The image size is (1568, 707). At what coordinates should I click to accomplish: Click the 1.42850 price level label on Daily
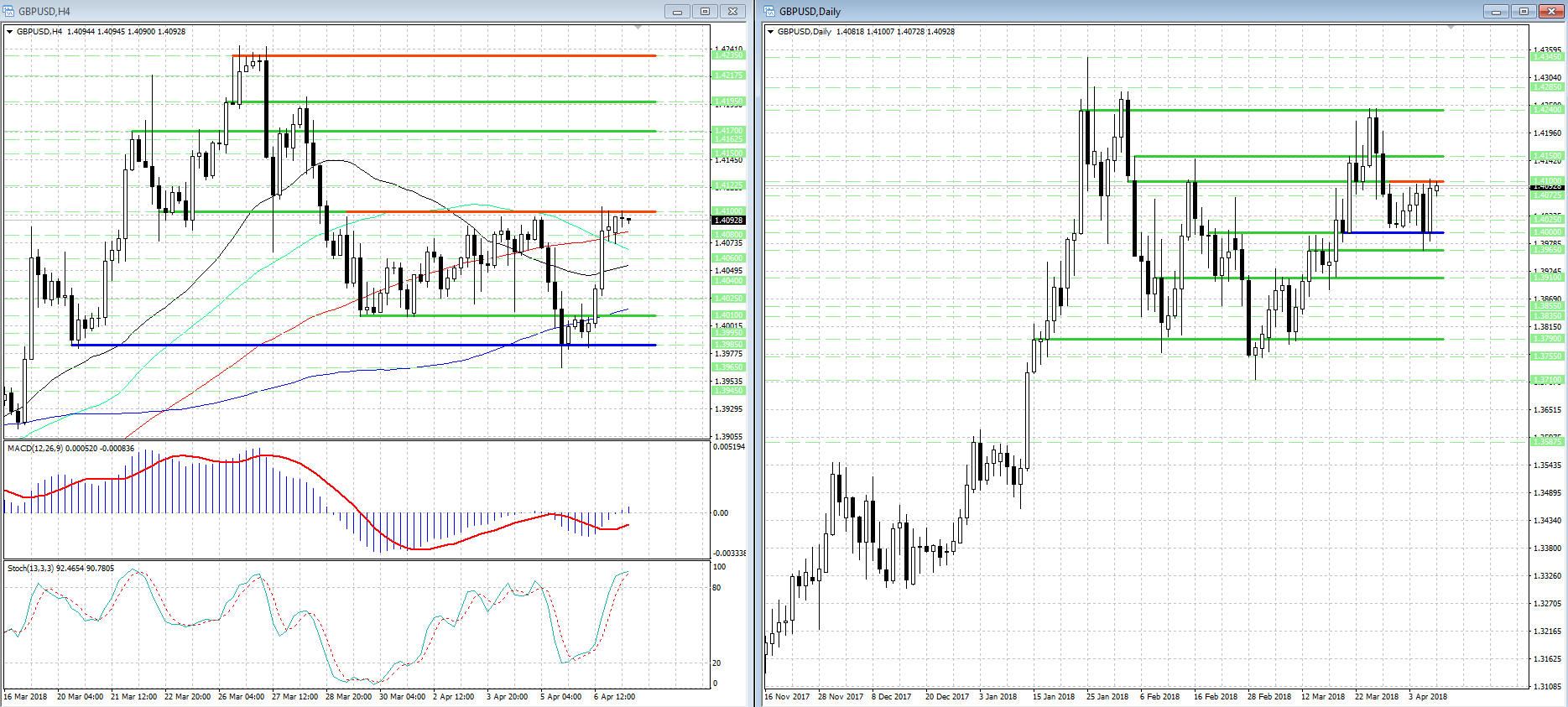click(1547, 87)
